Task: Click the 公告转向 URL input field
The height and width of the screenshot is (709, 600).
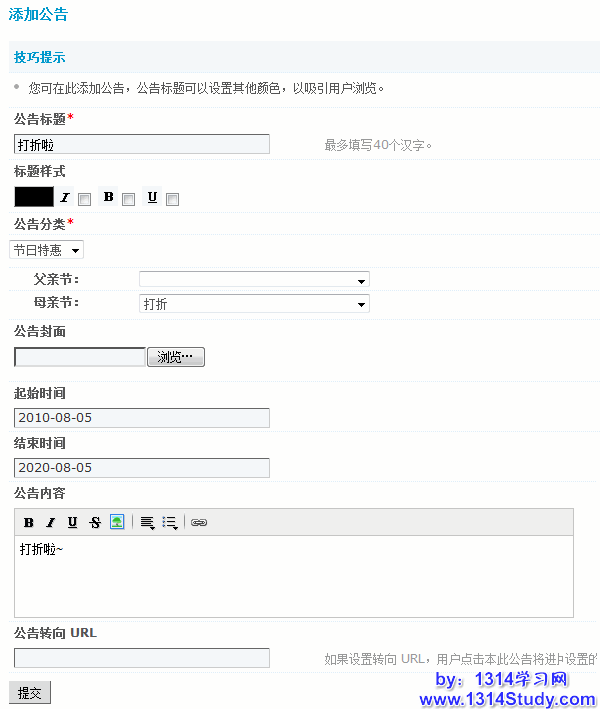Action: tap(142, 658)
